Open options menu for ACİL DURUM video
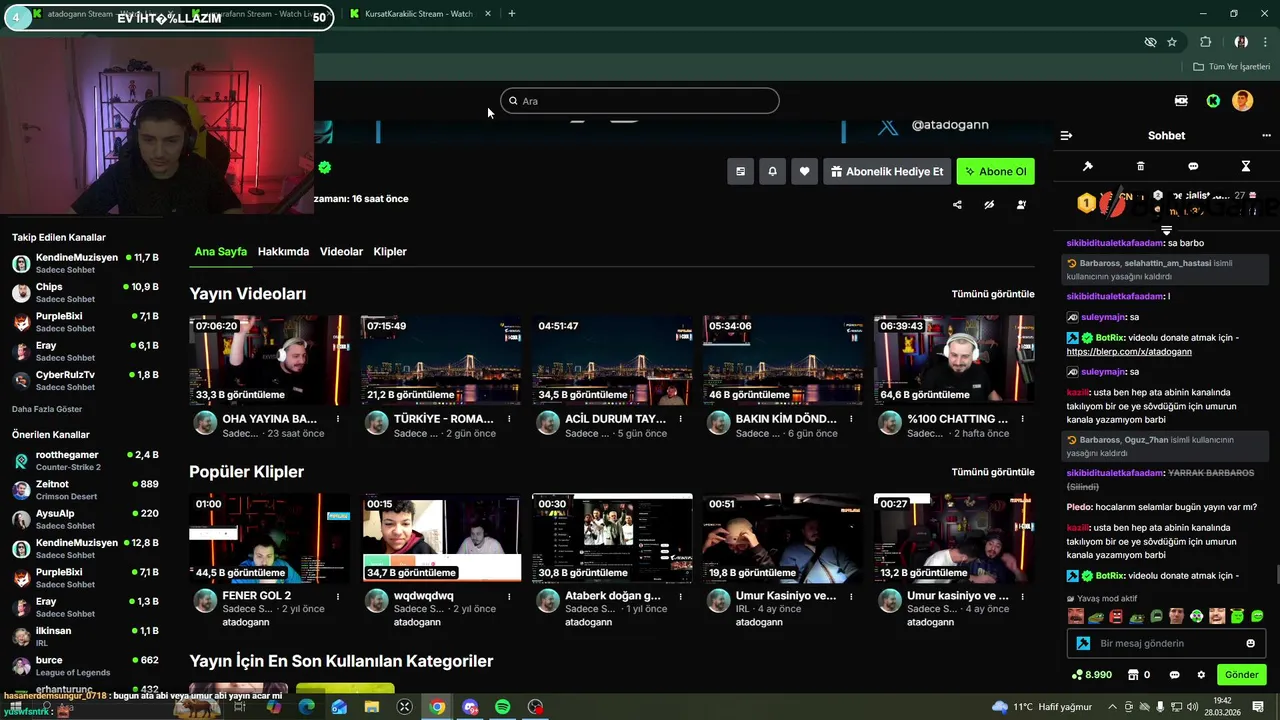The height and width of the screenshot is (720, 1280). (x=680, y=419)
